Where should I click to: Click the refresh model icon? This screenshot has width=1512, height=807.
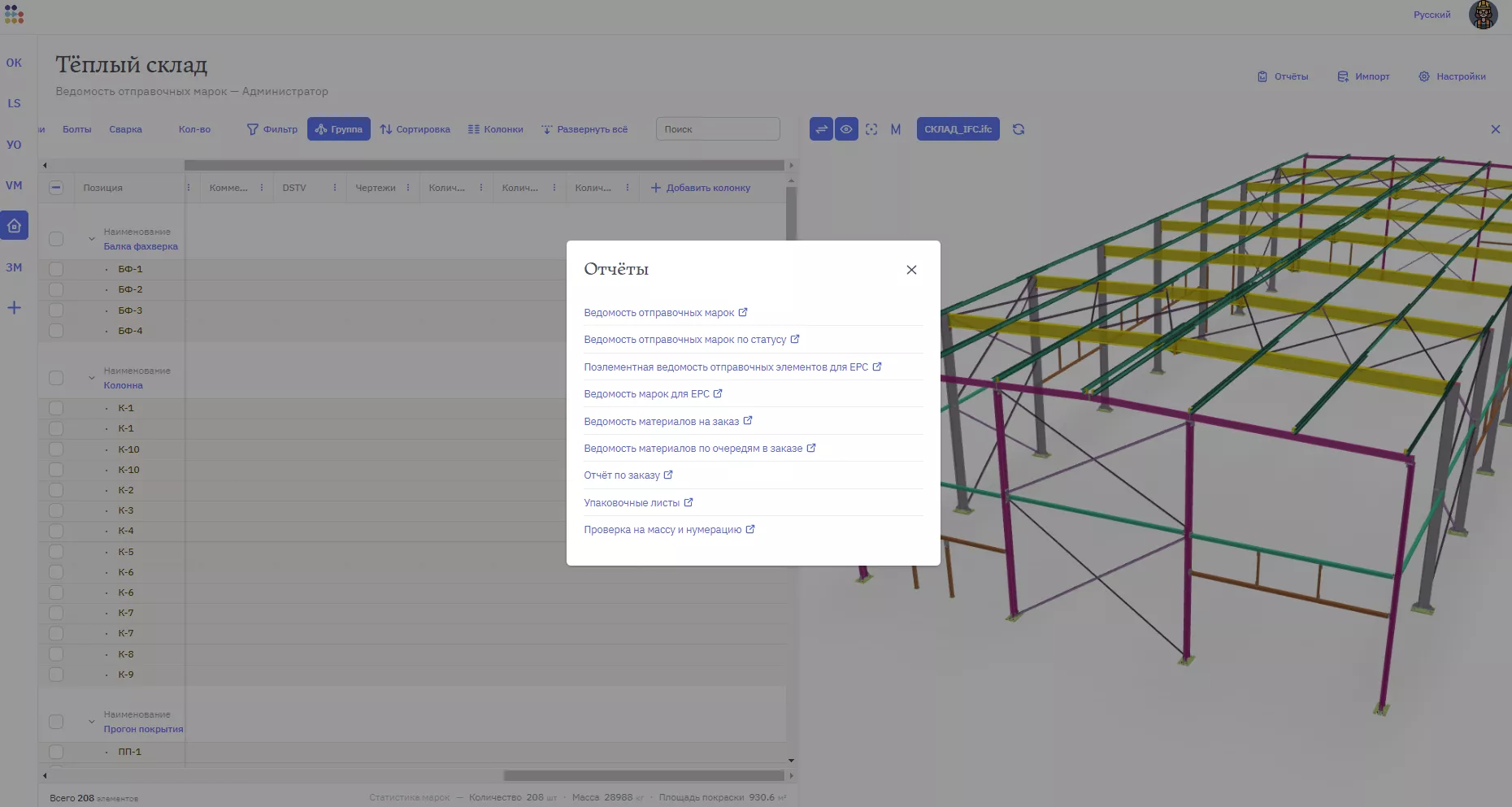1019,129
